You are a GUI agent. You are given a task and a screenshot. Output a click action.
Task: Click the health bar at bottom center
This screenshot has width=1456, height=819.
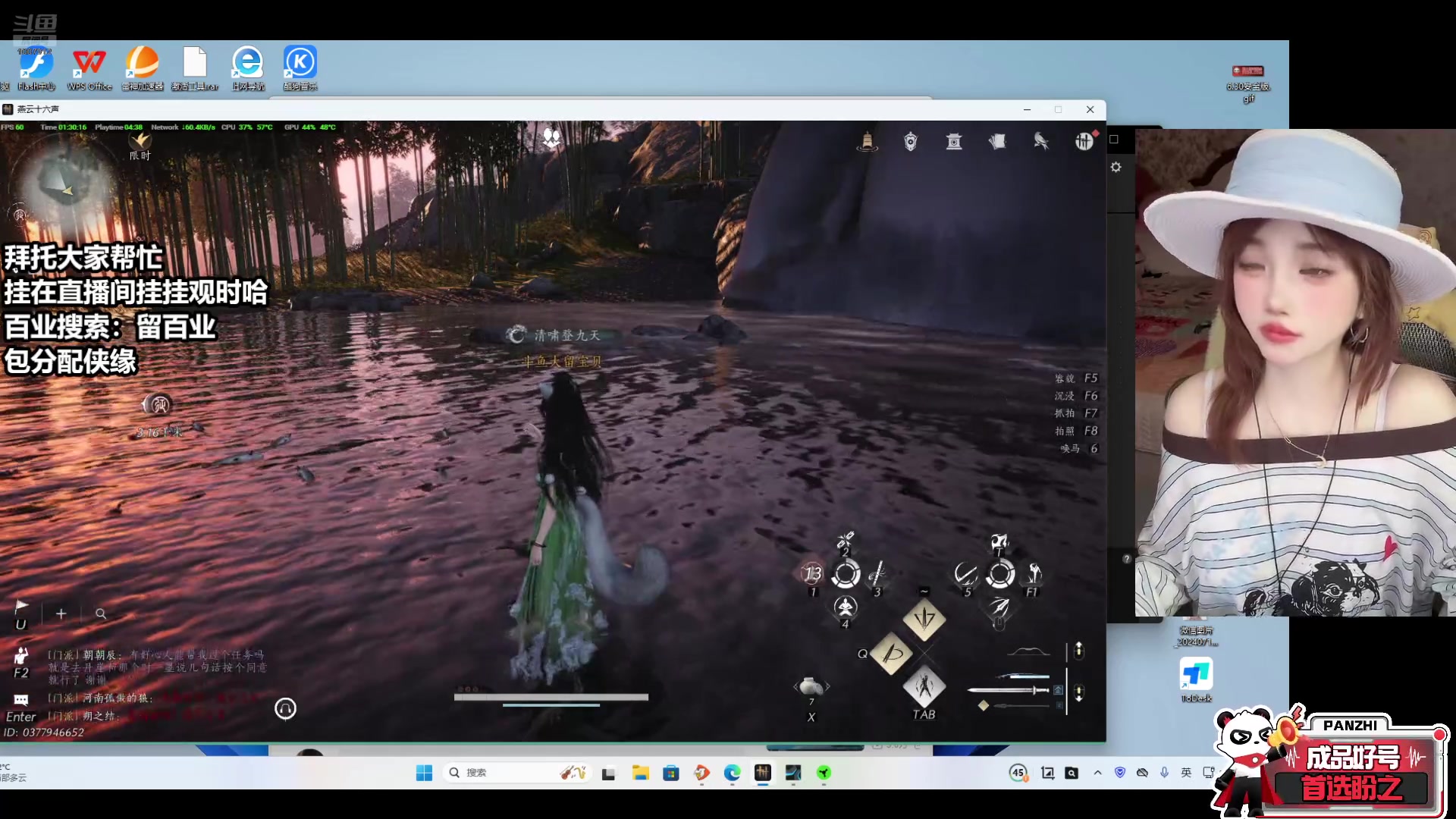tap(551, 697)
